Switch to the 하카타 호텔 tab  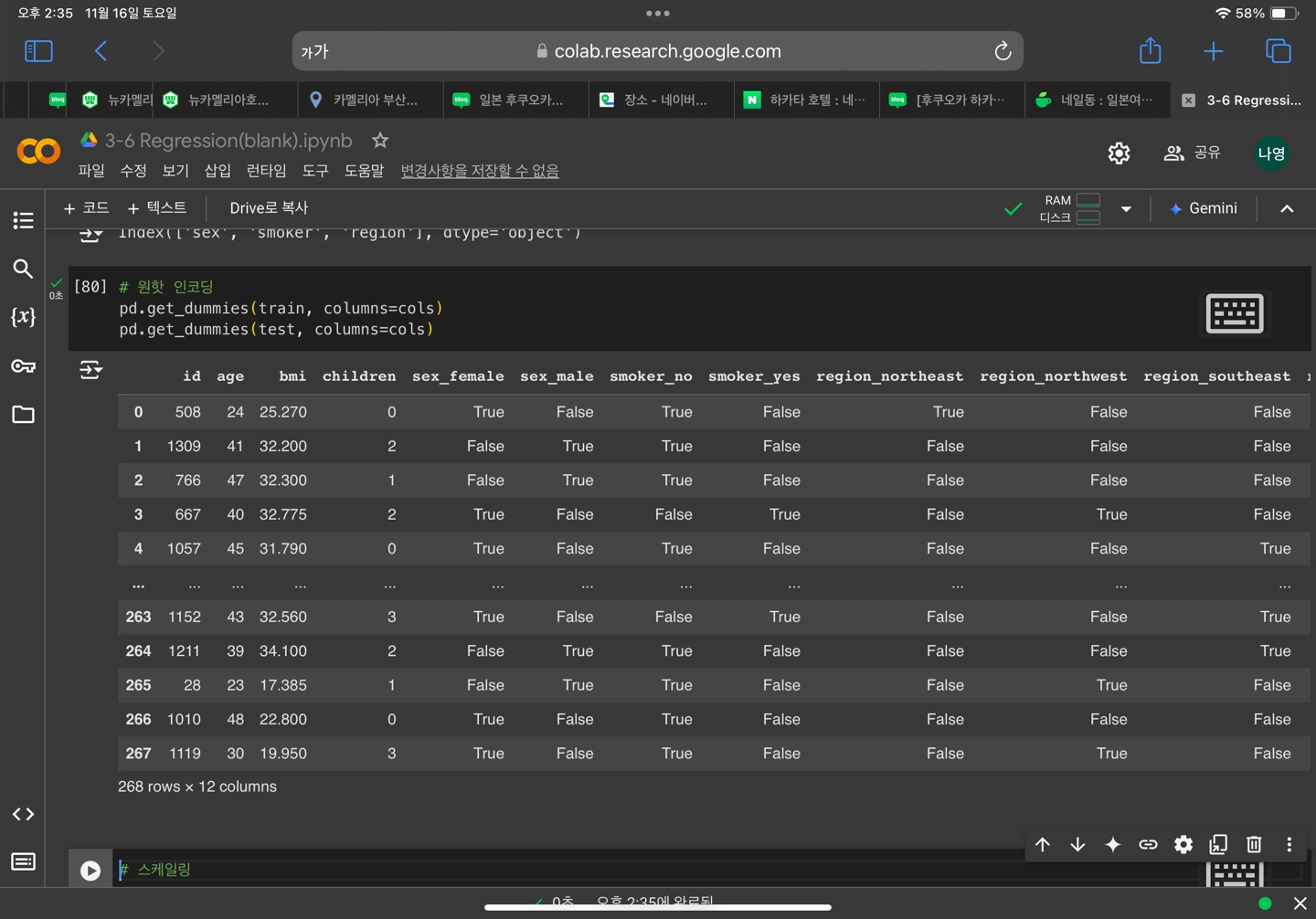807,100
